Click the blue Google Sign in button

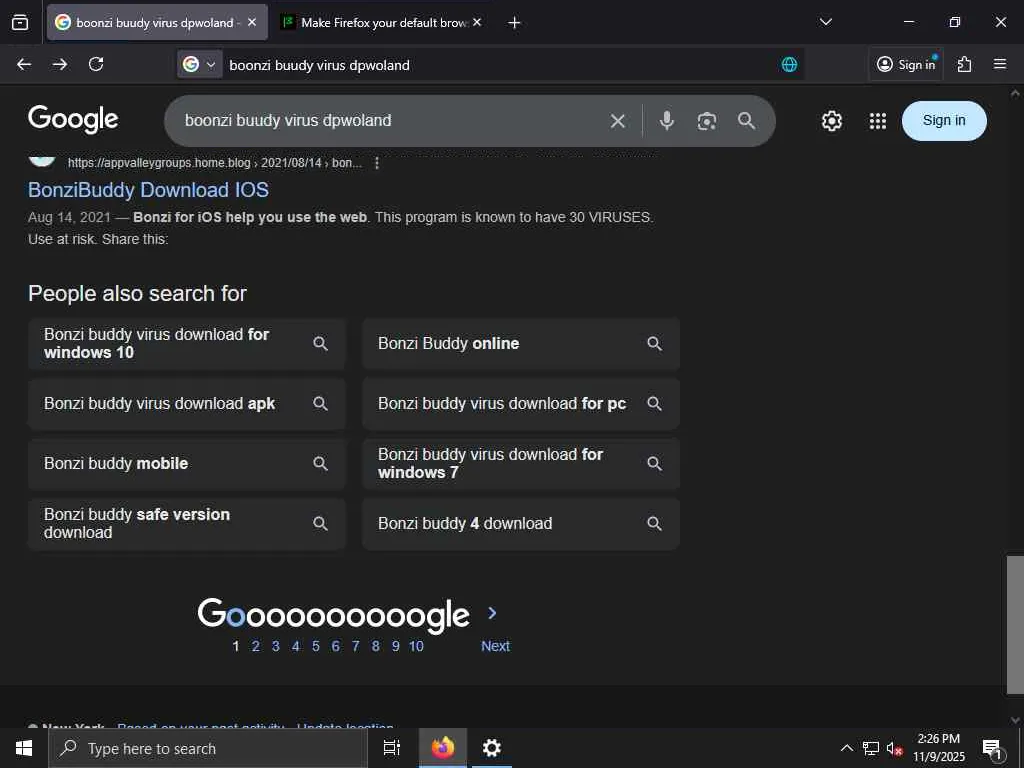(944, 121)
